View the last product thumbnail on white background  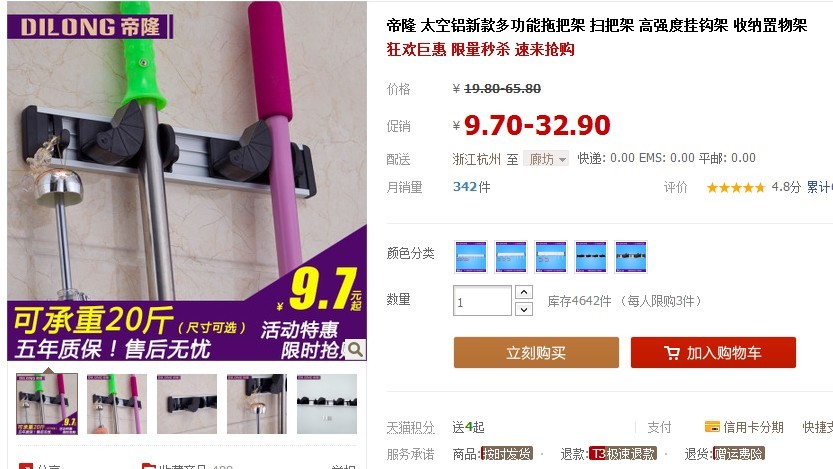pos(327,404)
